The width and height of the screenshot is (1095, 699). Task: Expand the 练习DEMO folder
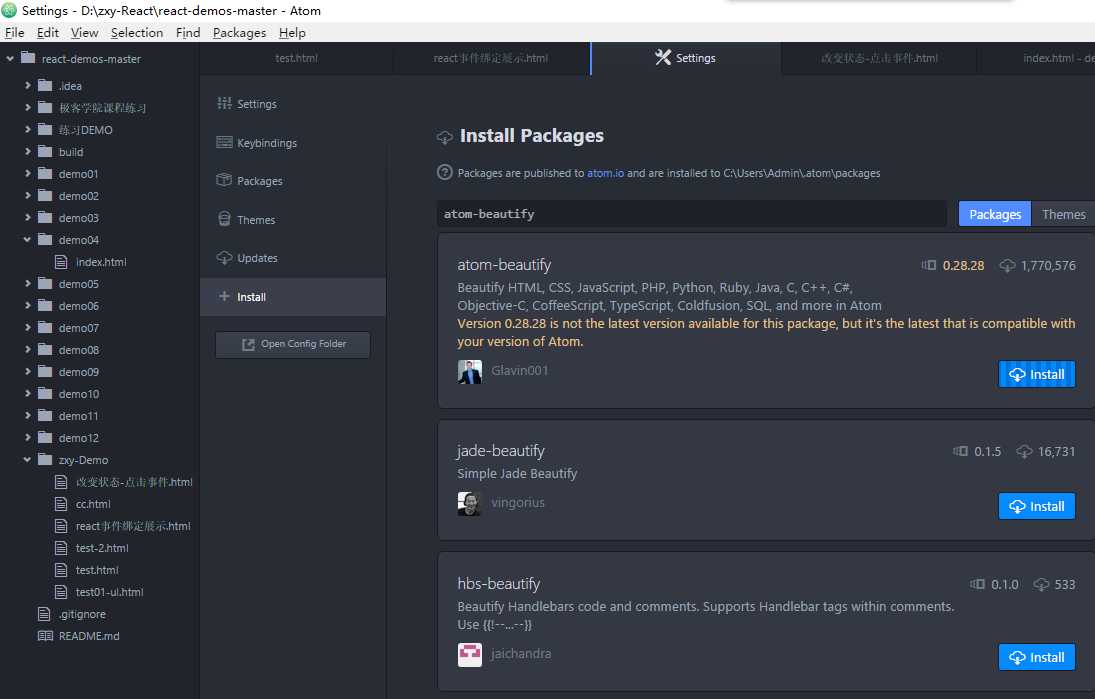[x=27, y=129]
